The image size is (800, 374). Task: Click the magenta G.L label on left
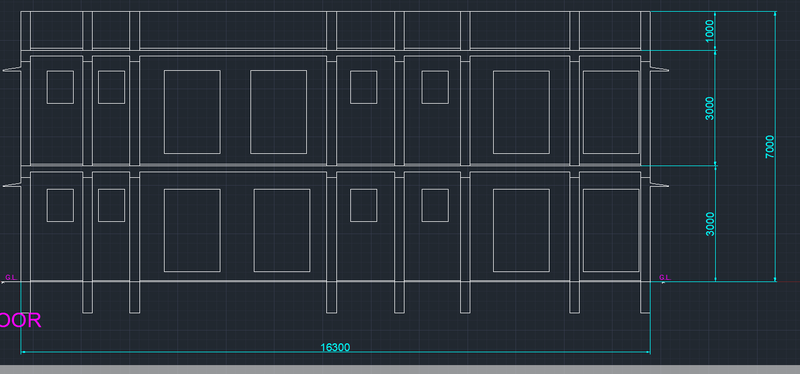pyautogui.click(x=11, y=278)
